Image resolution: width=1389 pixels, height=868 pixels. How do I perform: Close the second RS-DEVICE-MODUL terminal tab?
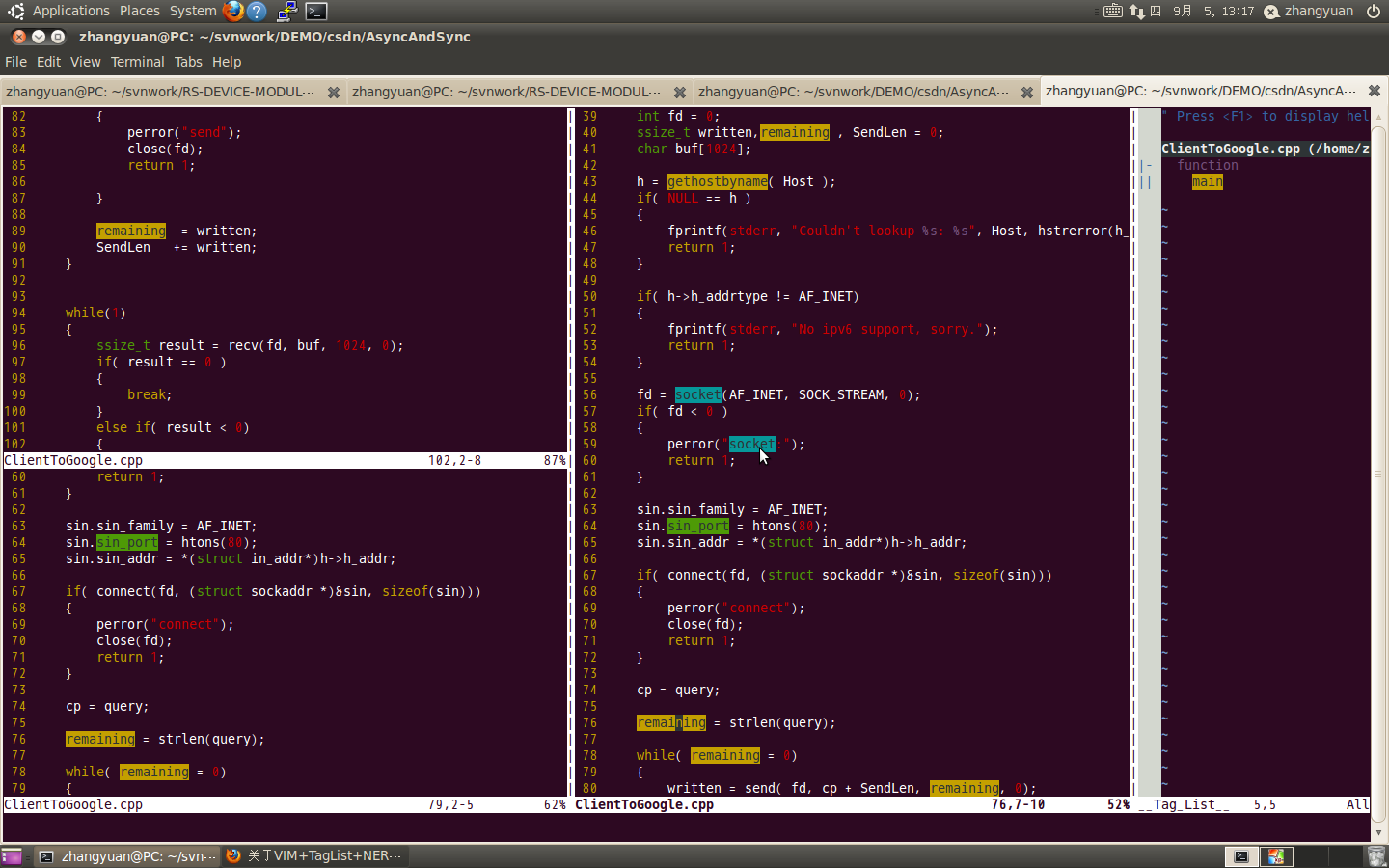[x=680, y=93]
